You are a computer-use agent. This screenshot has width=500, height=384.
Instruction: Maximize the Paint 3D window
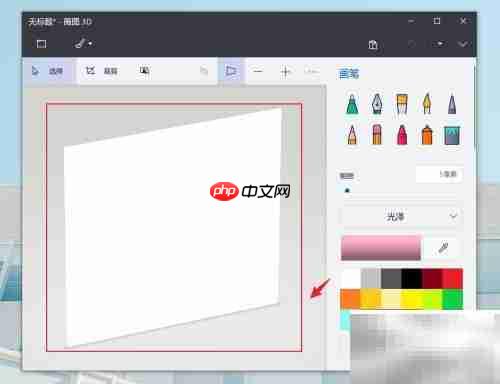[437, 21]
